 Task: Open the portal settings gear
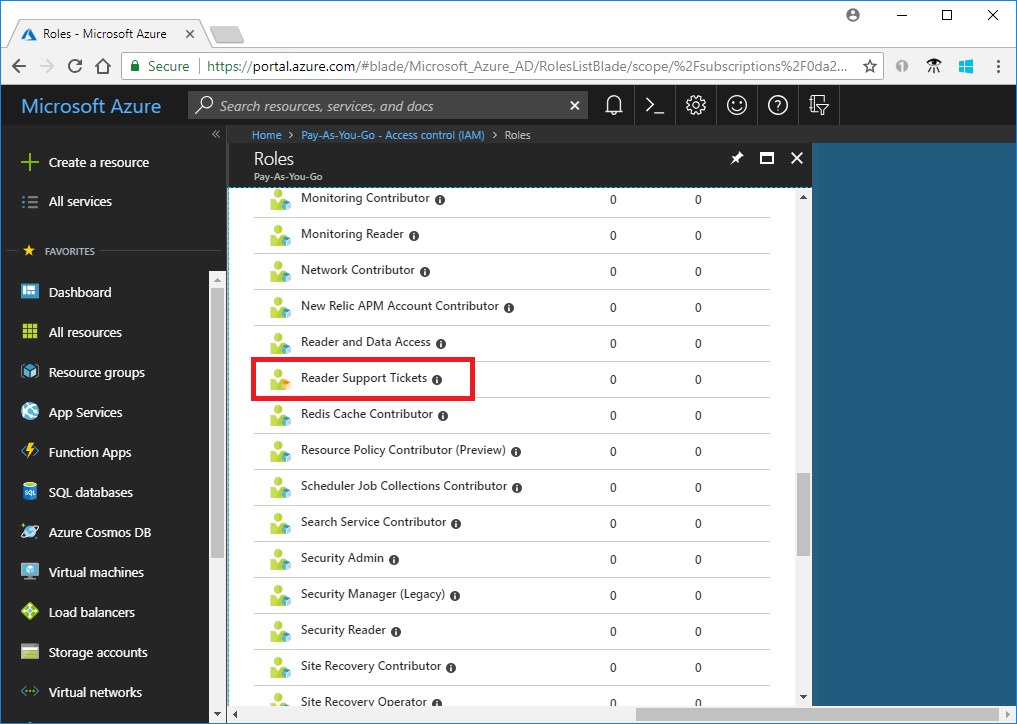coord(696,105)
